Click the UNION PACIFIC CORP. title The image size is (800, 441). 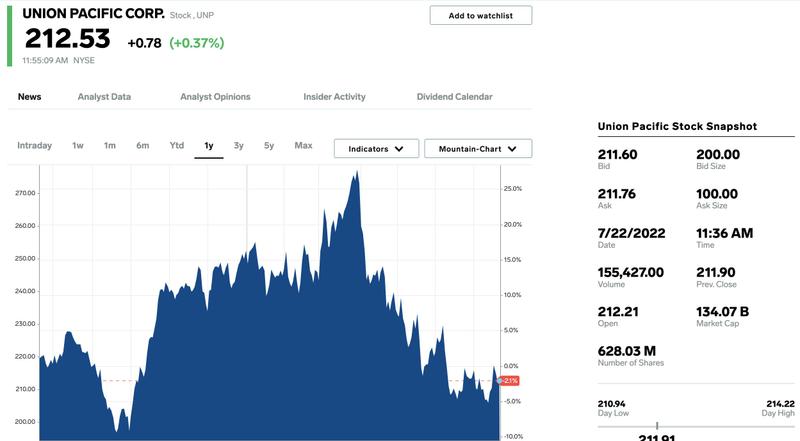[93, 14]
